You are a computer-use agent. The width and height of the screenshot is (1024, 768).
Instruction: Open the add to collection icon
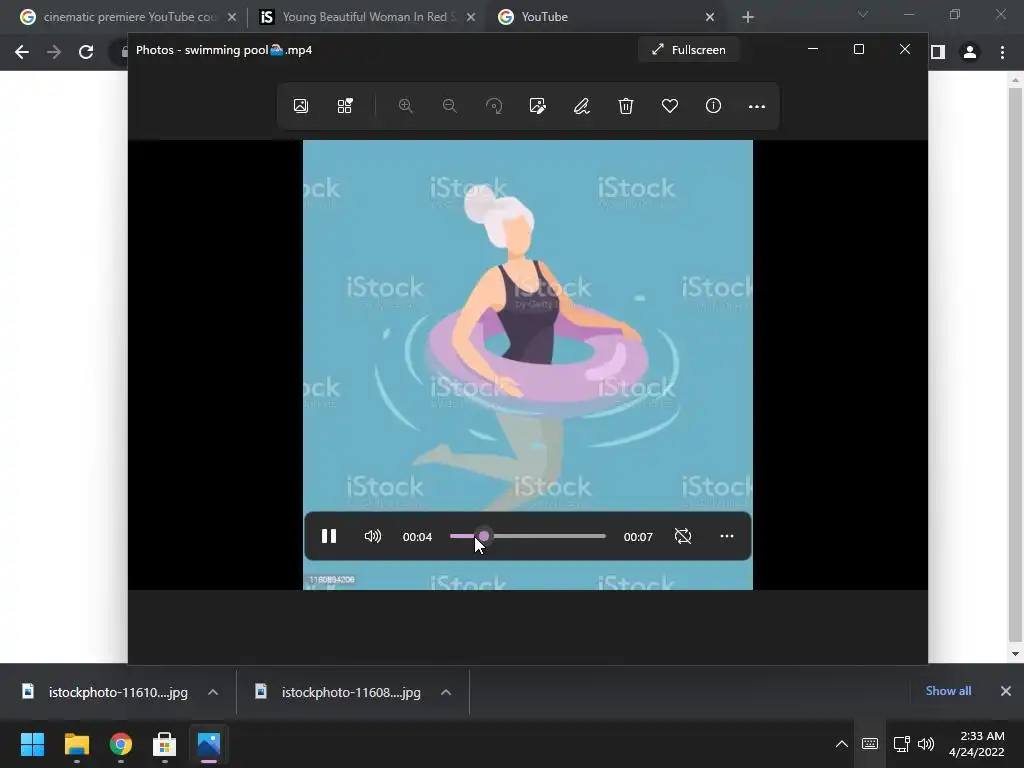(345, 106)
